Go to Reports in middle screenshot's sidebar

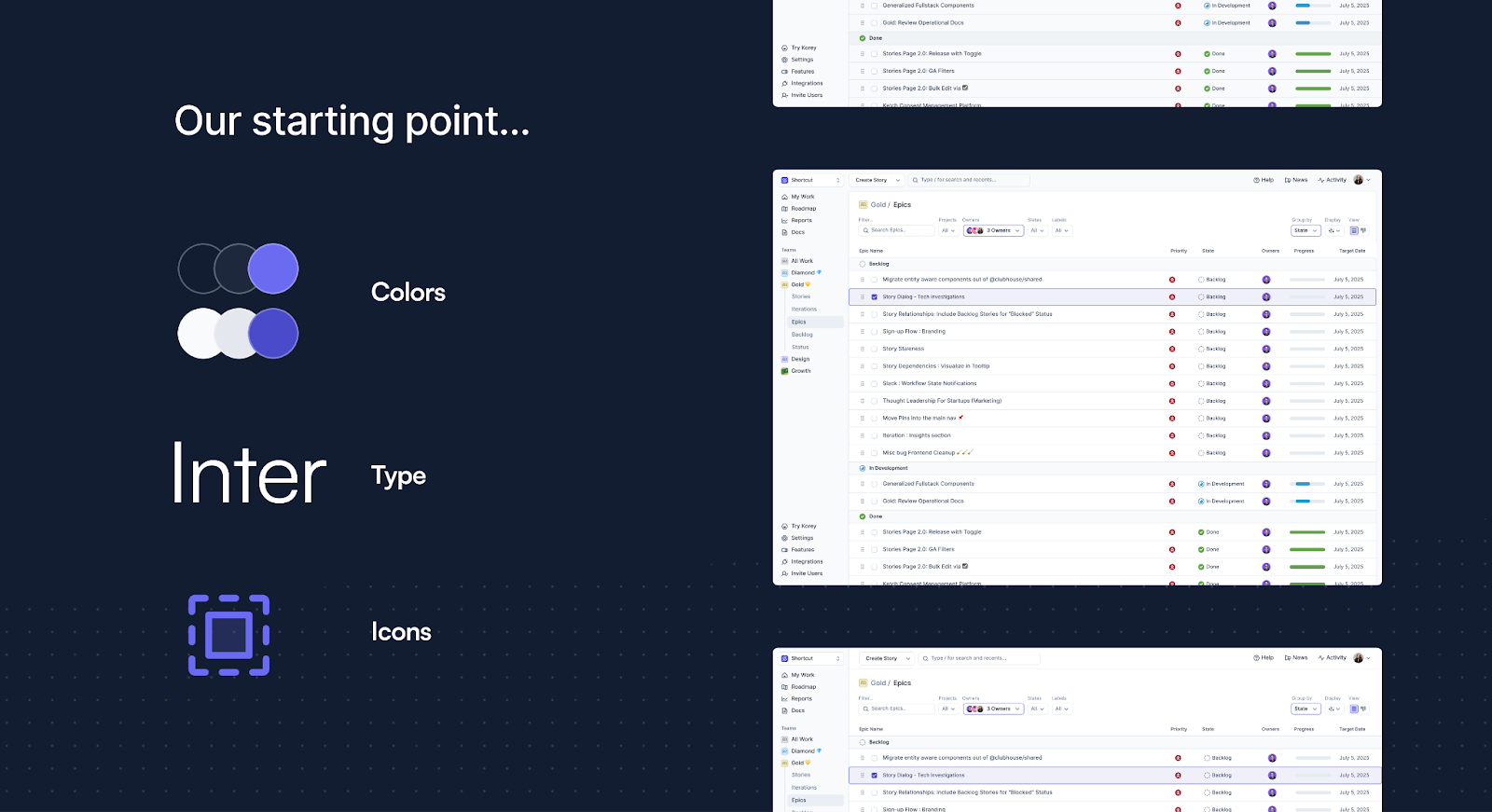(801, 220)
